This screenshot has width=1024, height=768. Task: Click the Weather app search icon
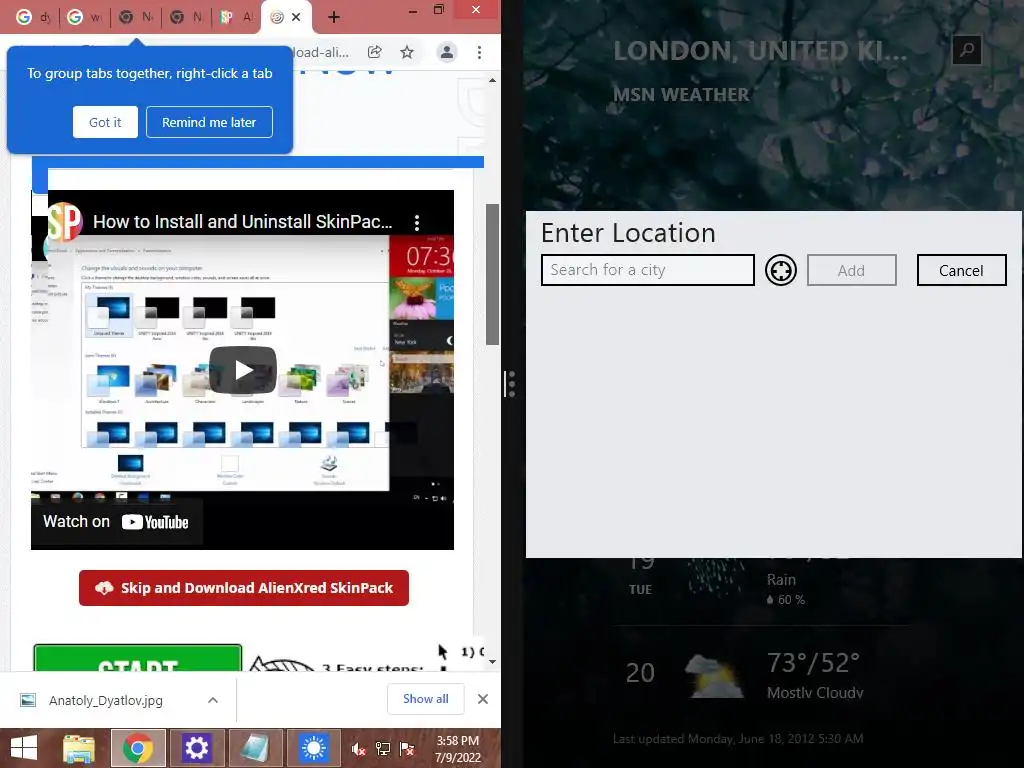coord(967,50)
